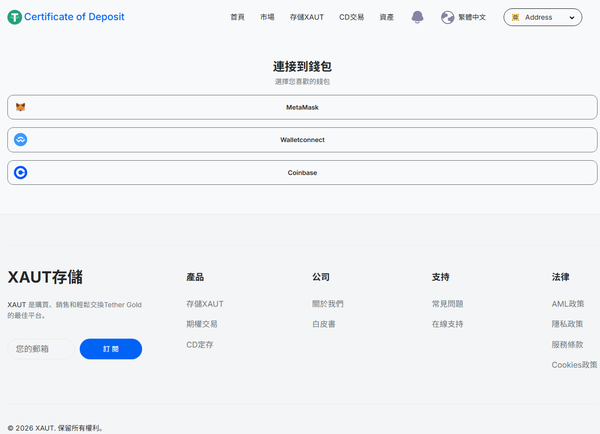The width and height of the screenshot is (600, 434).
Task: Open the 市場 menu item
Action: [x=267, y=17]
